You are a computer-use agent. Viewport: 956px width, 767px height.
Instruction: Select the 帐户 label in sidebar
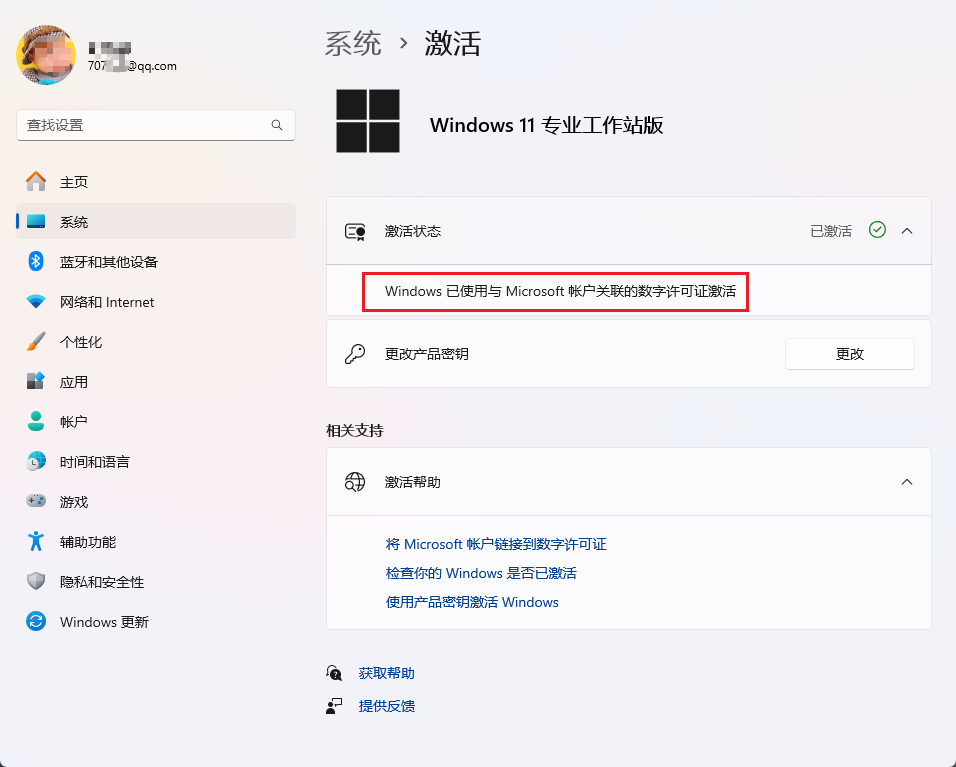pos(74,421)
